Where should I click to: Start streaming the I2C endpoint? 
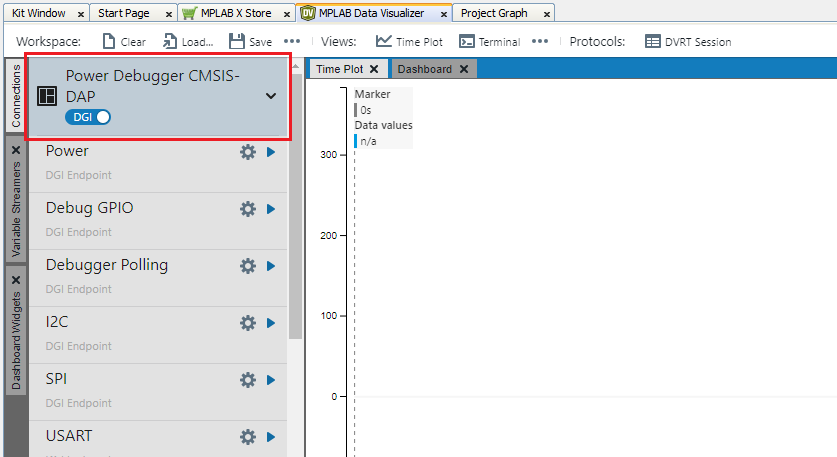[271, 323]
